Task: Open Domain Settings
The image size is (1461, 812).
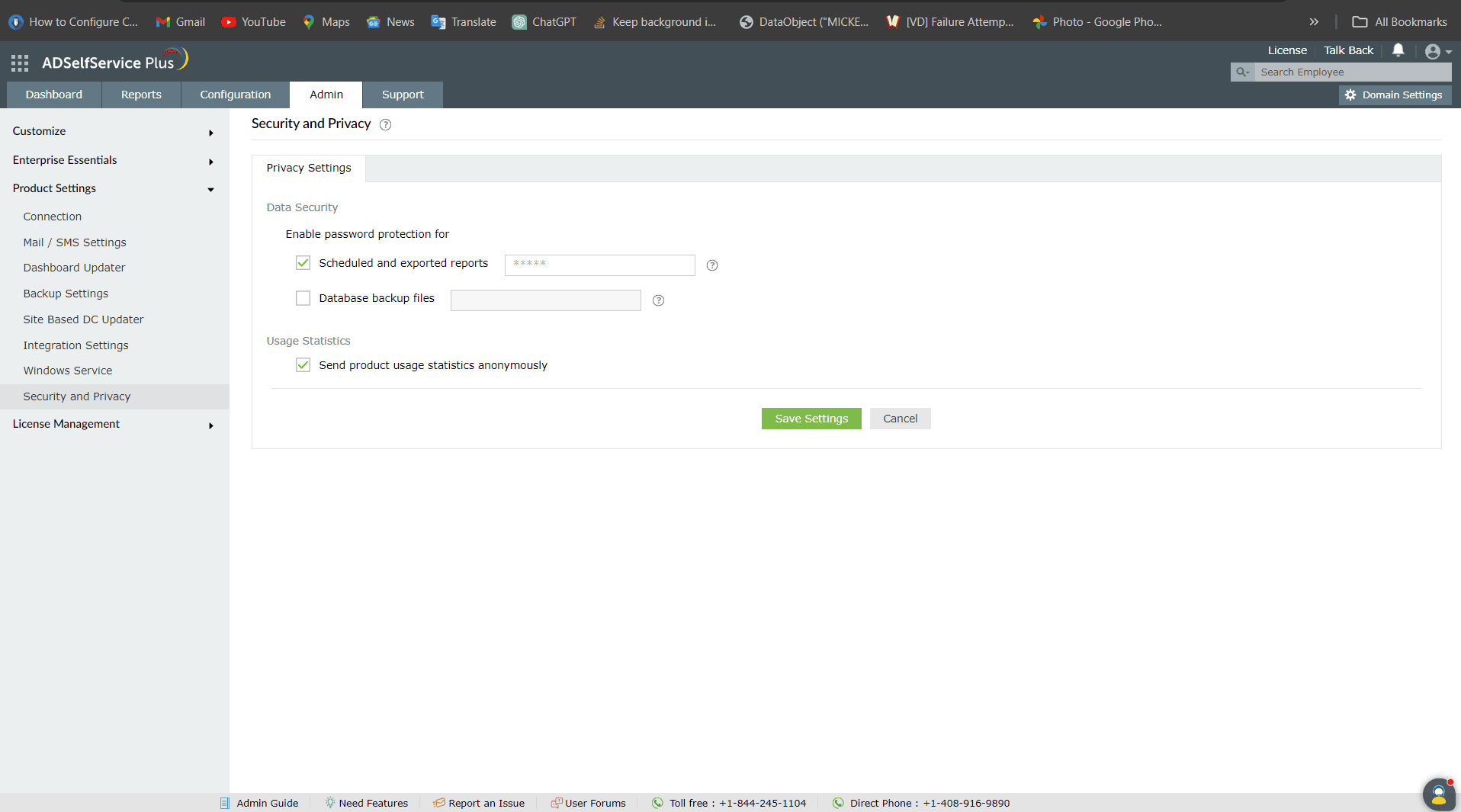Action: 1395,95
